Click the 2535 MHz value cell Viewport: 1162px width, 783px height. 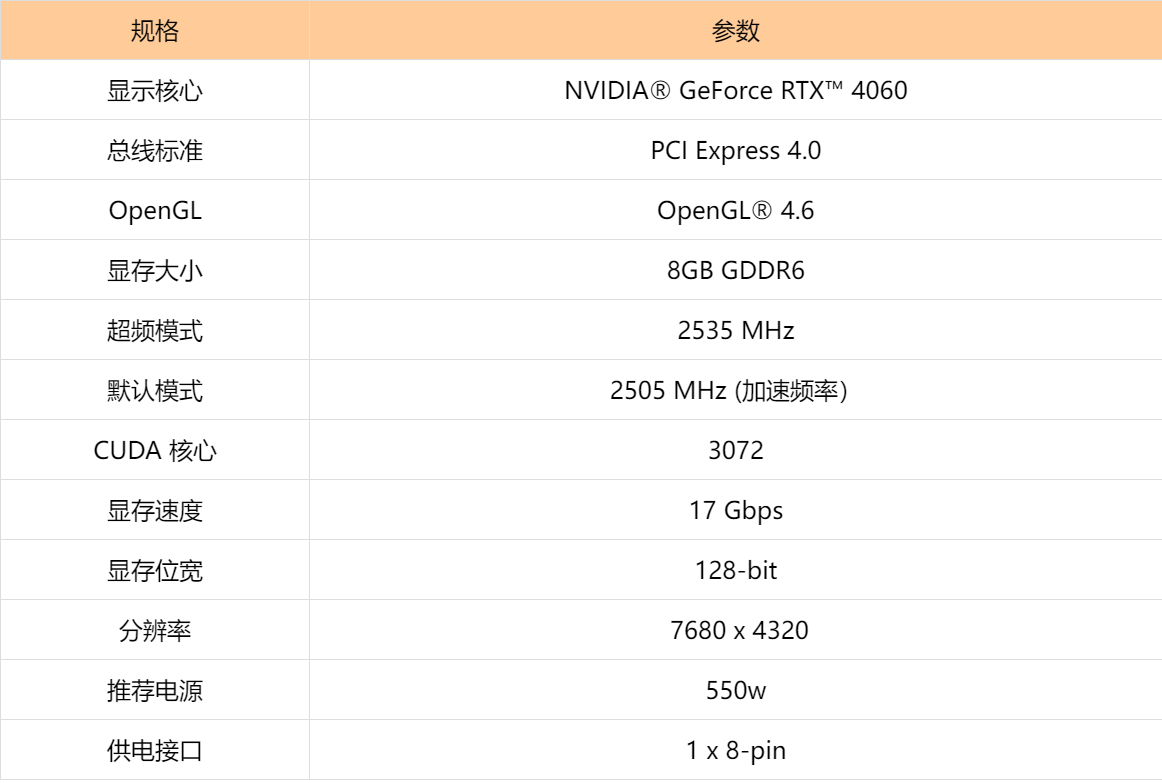pos(736,331)
